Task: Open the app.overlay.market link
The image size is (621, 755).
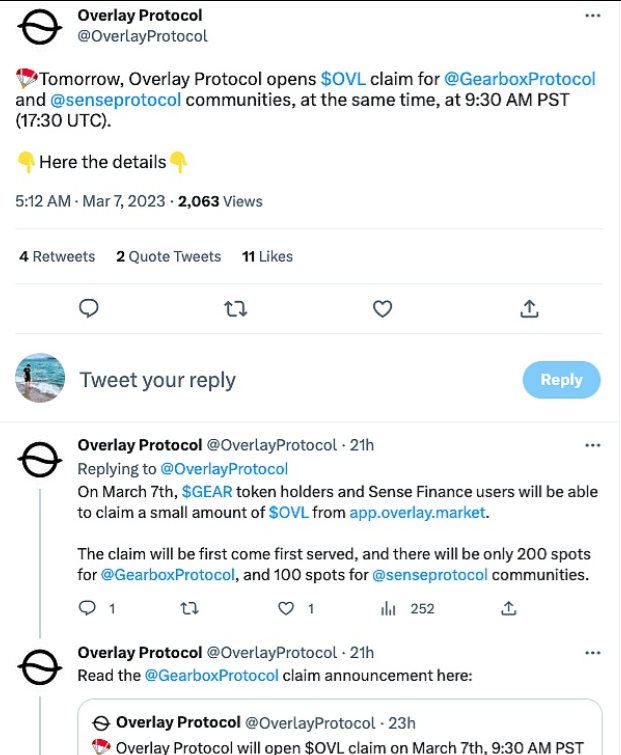Action: click(419, 512)
